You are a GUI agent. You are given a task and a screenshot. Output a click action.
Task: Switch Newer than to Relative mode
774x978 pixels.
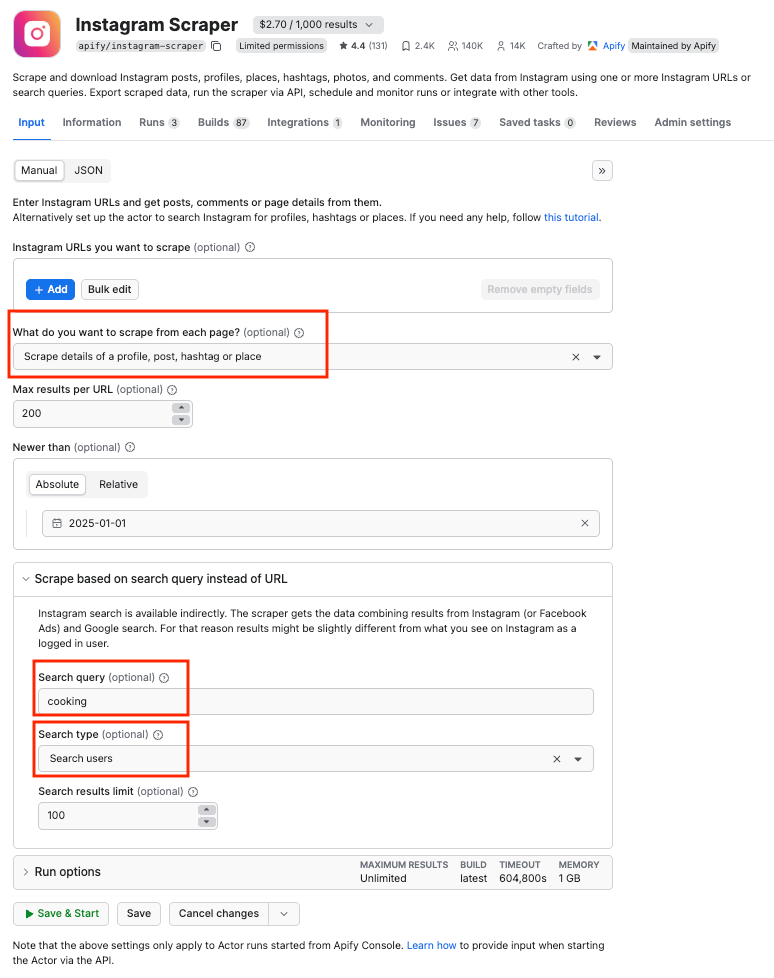click(x=118, y=484)
